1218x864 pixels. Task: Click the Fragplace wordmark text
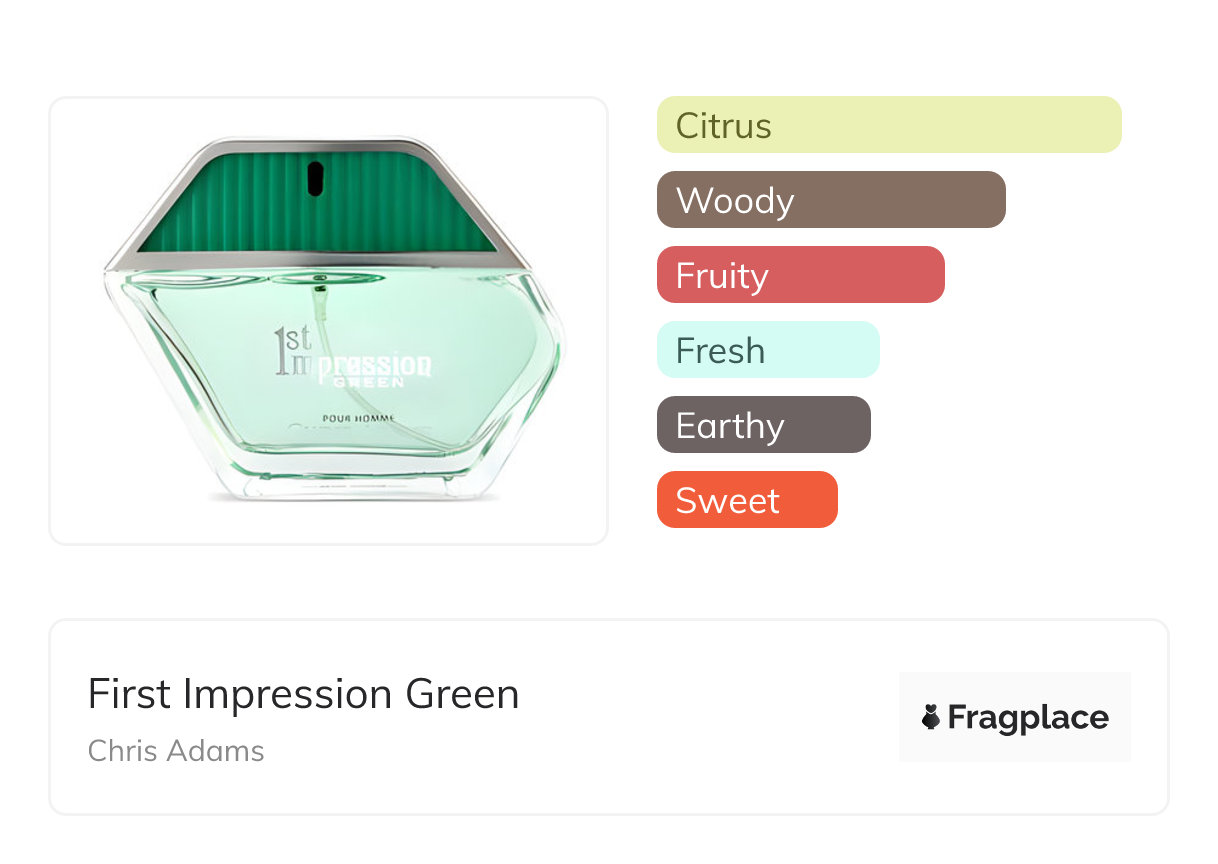[x=1028, y=717]
